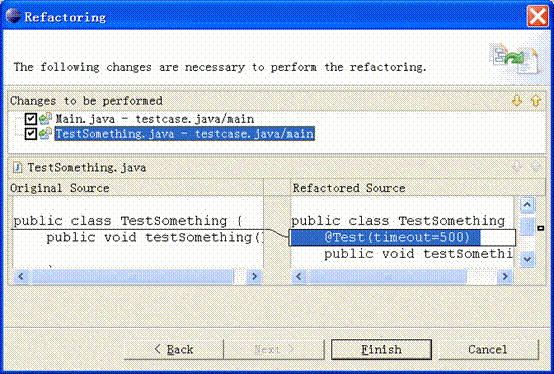Click right scroll arrow under Original Source

point(254,276)
